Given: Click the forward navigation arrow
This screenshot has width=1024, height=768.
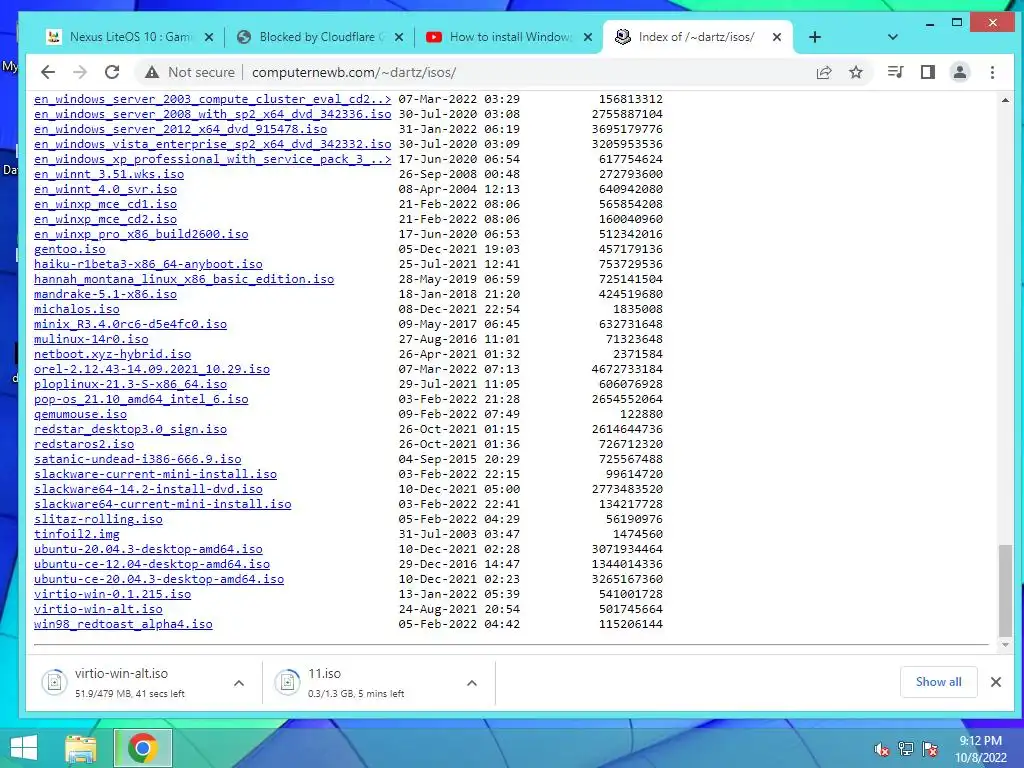Looking at the screenshot, I should point(80,72).
